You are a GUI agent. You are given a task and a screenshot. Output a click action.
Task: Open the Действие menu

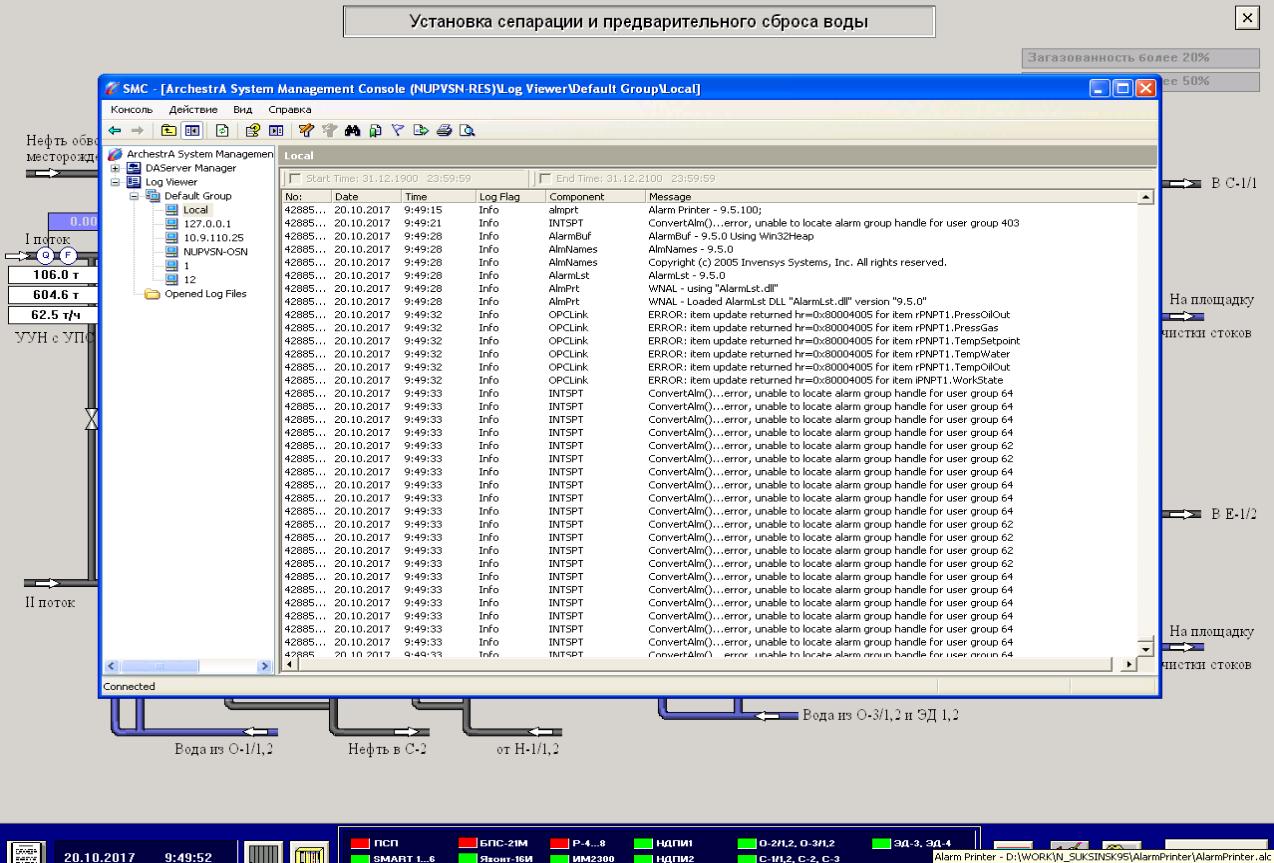click(193, 109)
